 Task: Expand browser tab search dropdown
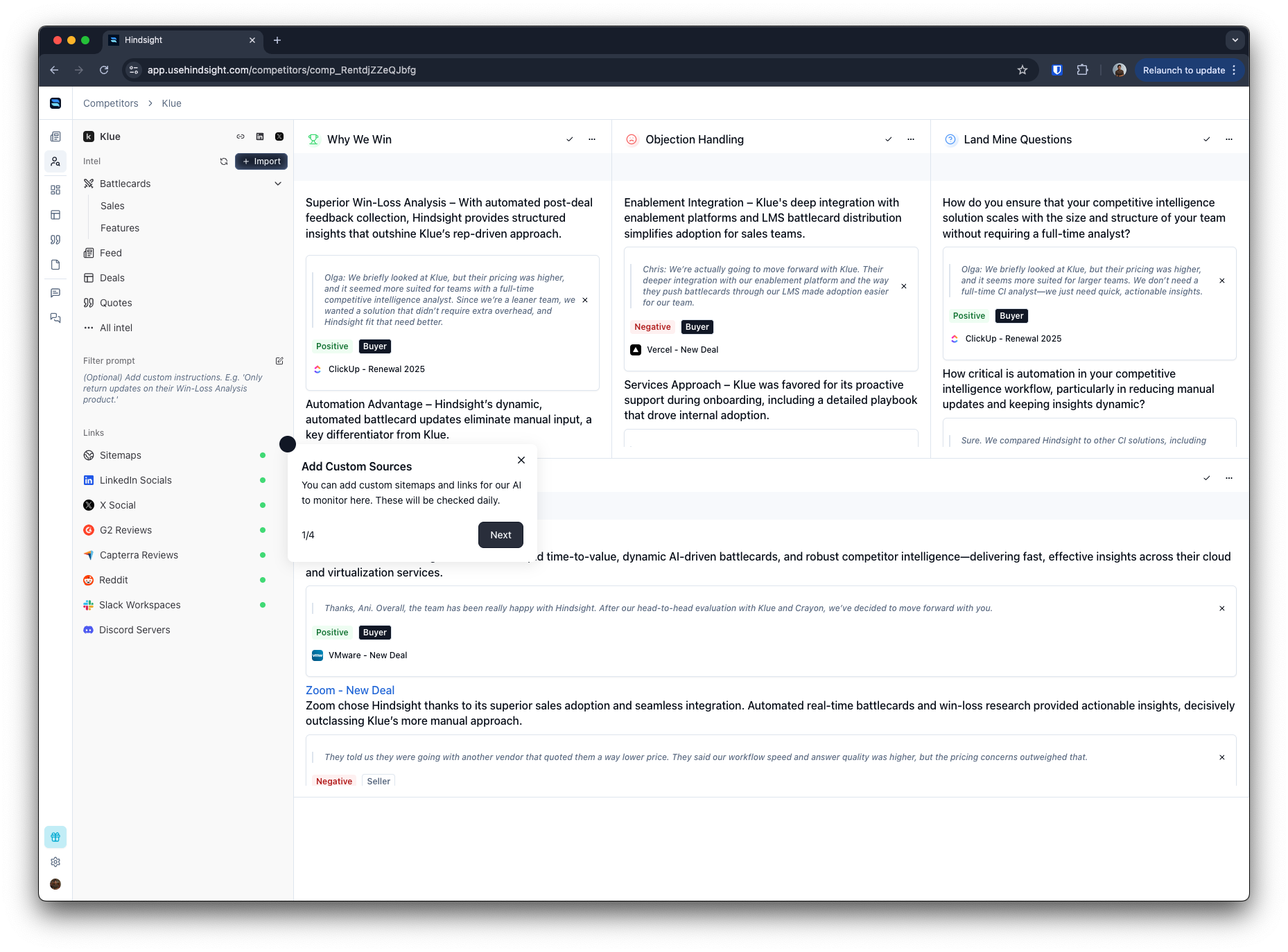tap(1235, 40)
